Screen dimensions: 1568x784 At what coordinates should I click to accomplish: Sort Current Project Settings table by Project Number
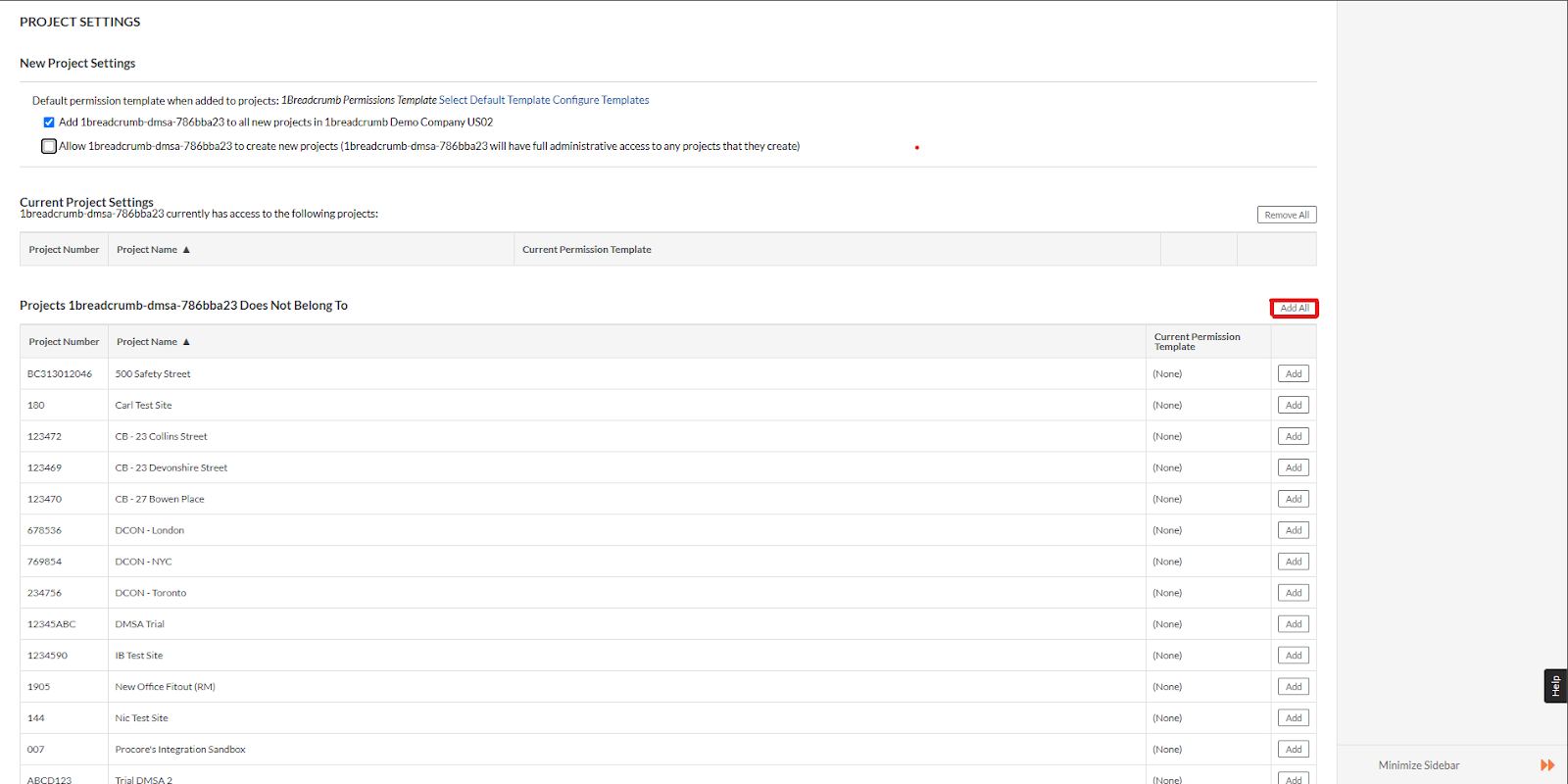64,250
